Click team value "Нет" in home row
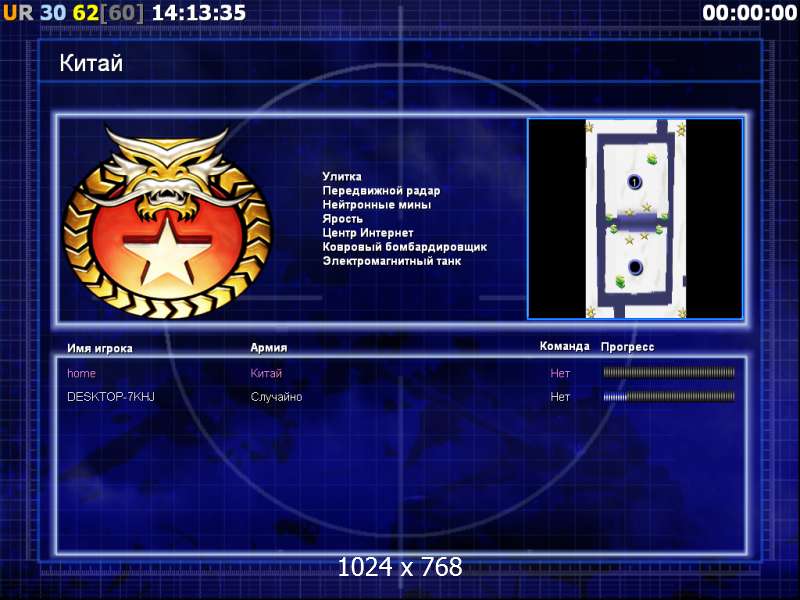The image size is (800, 600). click(560, 373)
